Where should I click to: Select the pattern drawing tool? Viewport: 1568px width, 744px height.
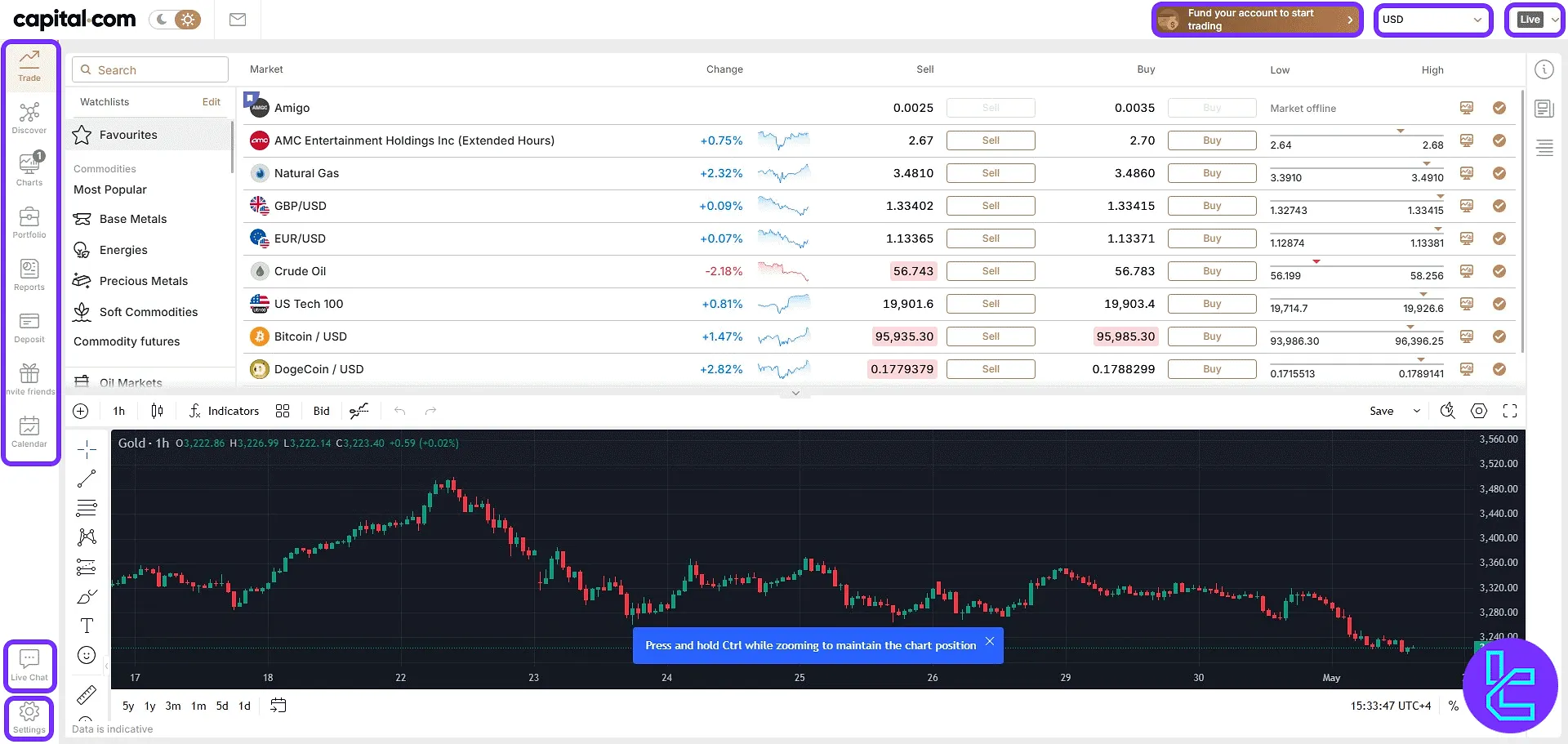pyautogui.click(x=87, y=537)
